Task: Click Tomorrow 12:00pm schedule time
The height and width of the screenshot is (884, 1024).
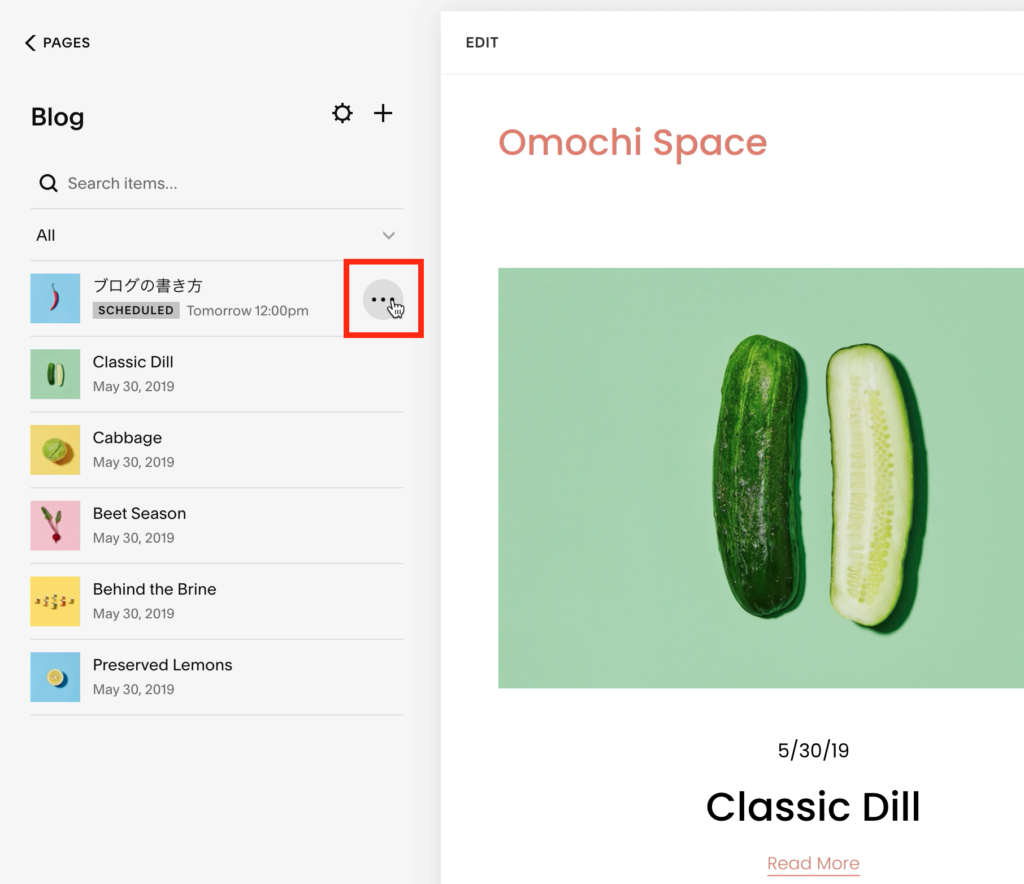Action: coord(248,311)
